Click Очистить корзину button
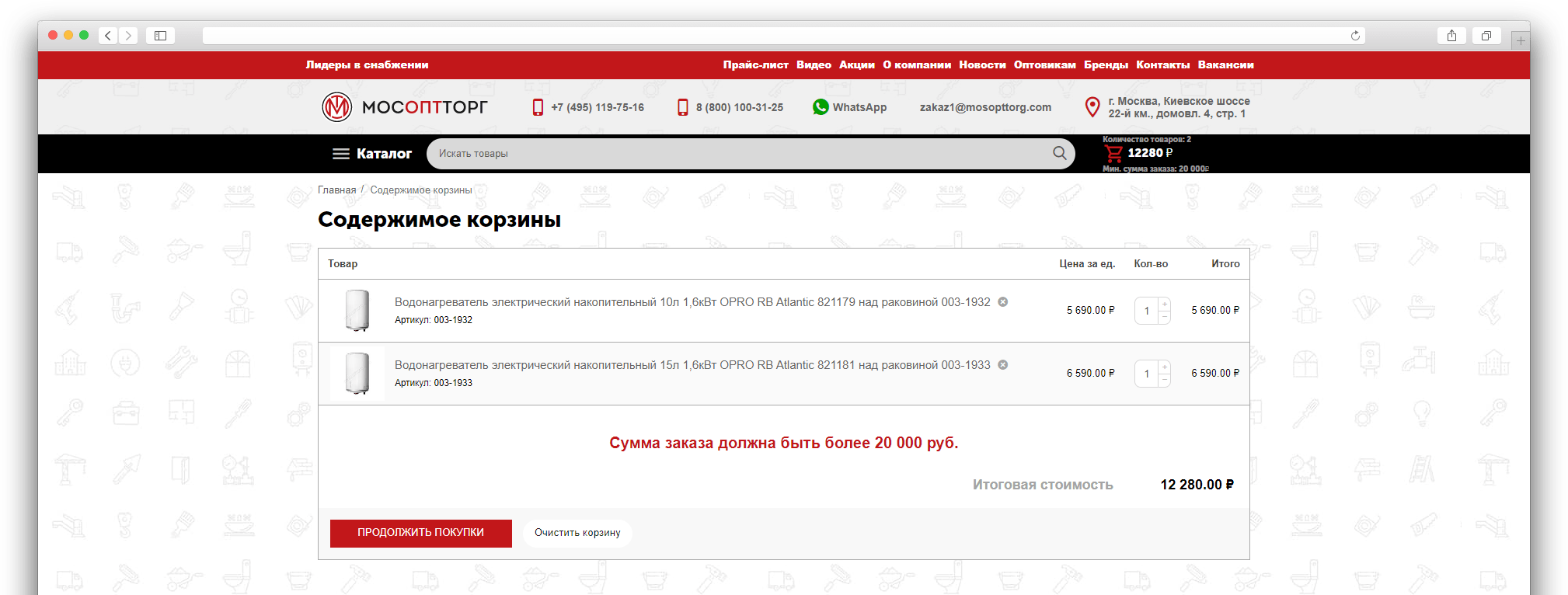Image resolution: width=1568 pixels, height=595 pixels. pos(577,533)
